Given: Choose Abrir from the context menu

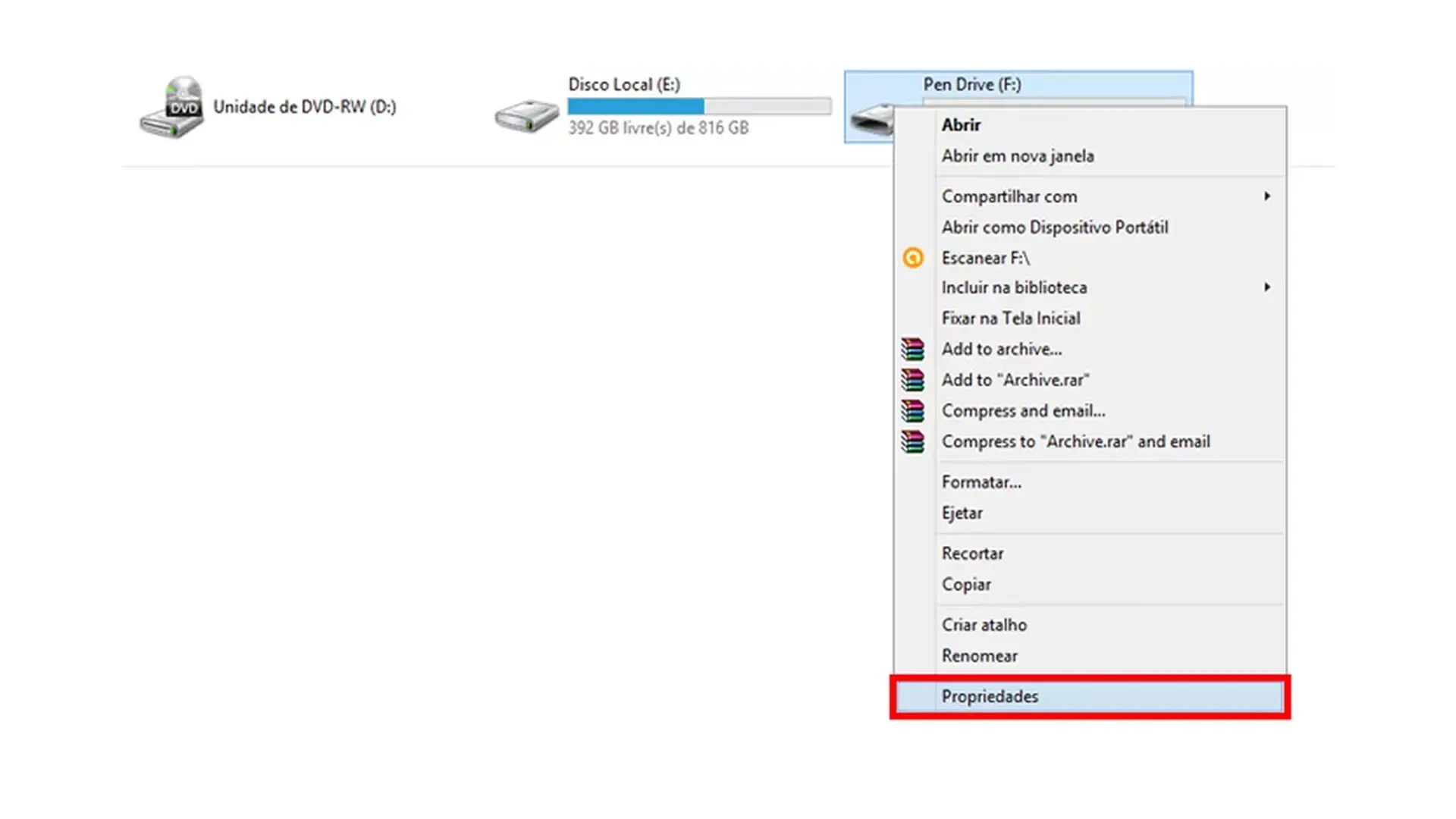Looking at the screenshot, I should pos(960,124).
